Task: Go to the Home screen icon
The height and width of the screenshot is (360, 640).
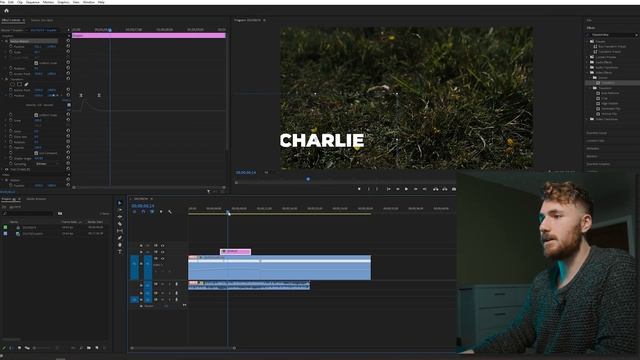Action: (x=6, y=11)
